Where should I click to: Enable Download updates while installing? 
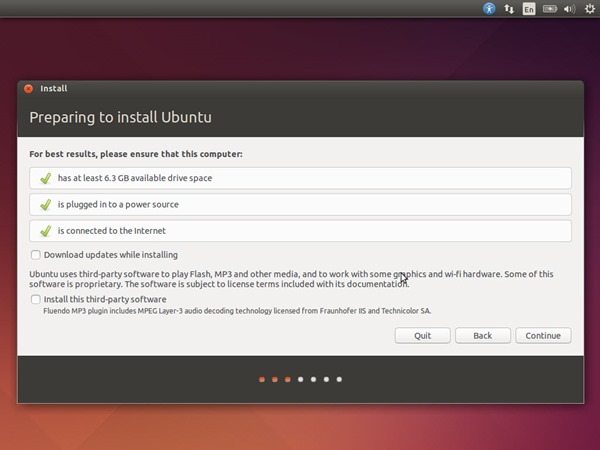click(36, 255)
